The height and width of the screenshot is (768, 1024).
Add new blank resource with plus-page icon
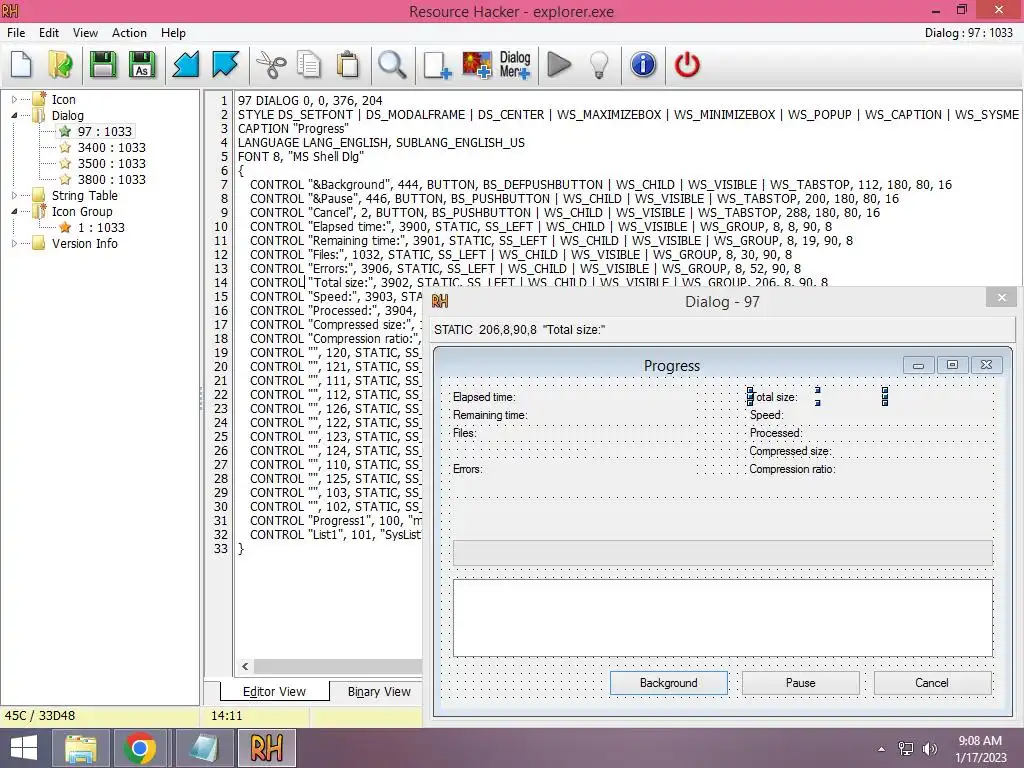coord(437,65)
